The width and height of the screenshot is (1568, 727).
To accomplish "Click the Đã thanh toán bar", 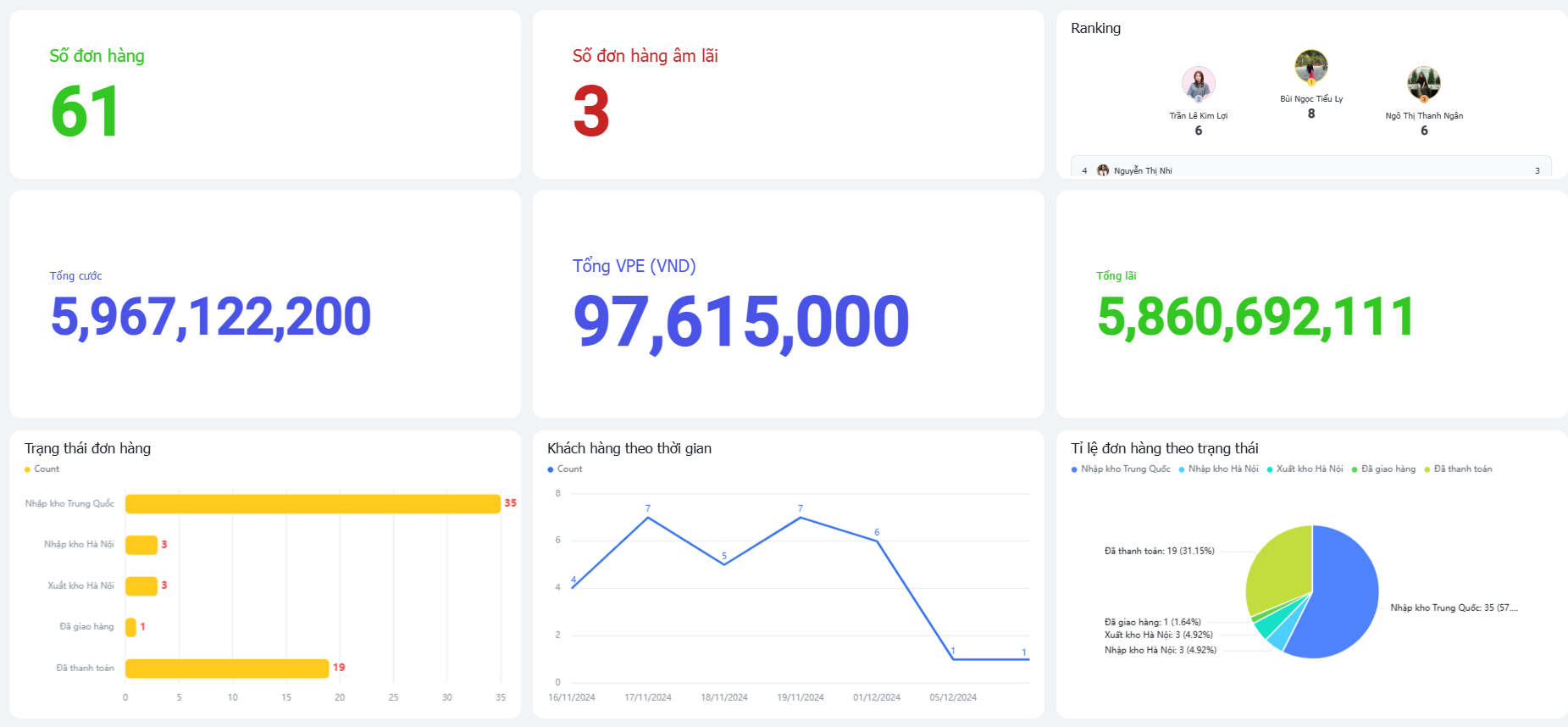I will (227, 668).
